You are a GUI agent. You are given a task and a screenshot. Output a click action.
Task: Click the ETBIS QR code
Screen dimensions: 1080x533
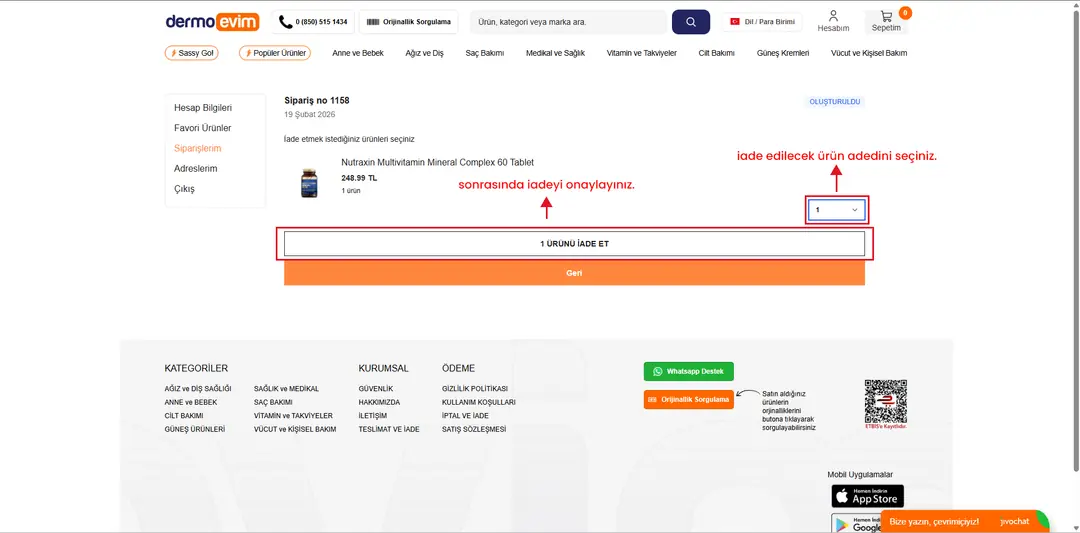pyautogui.click(x=885, y=401)
